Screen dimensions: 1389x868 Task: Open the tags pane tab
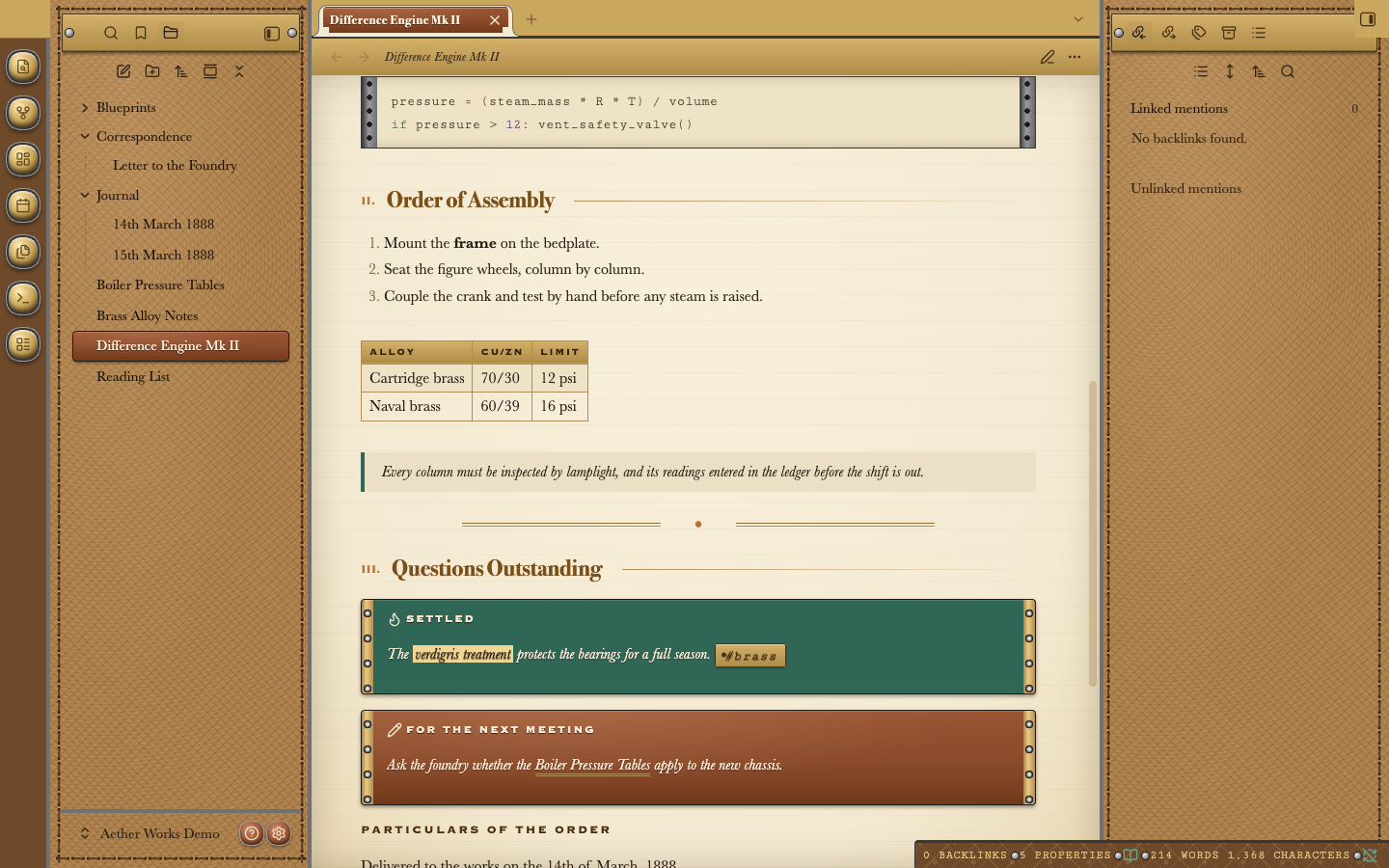pos(1199,33)
